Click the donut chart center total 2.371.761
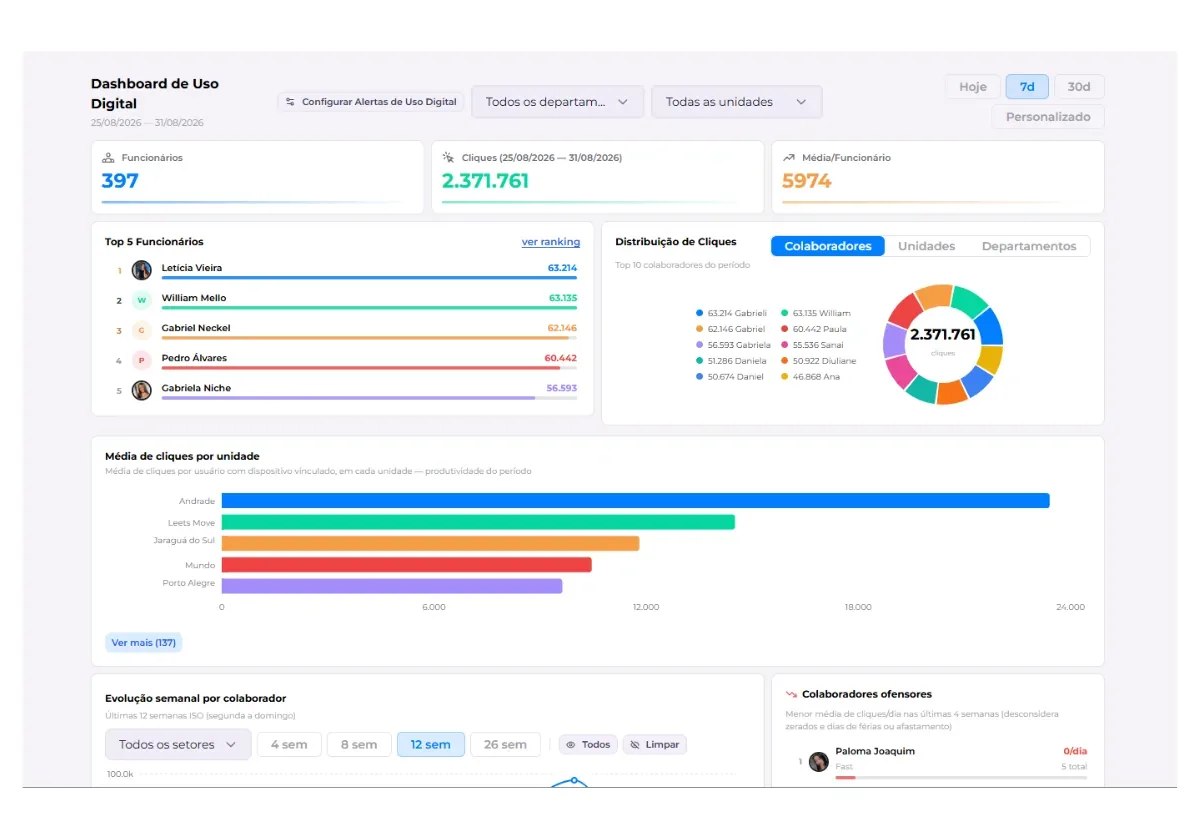Viewport: 1200px width, 838px height. [942, 335]
